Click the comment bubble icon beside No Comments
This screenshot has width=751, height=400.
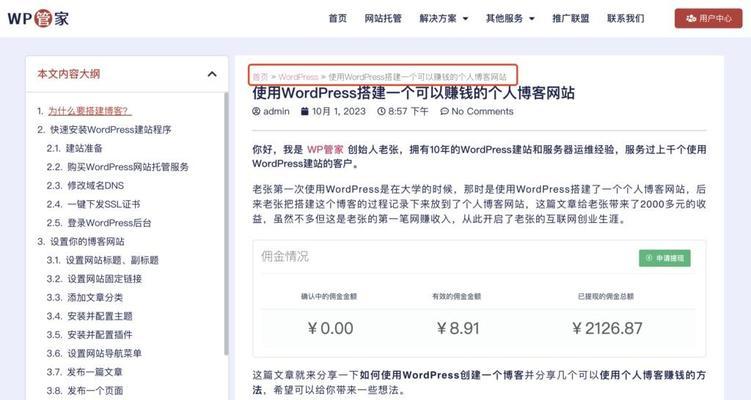click(444, 111)
